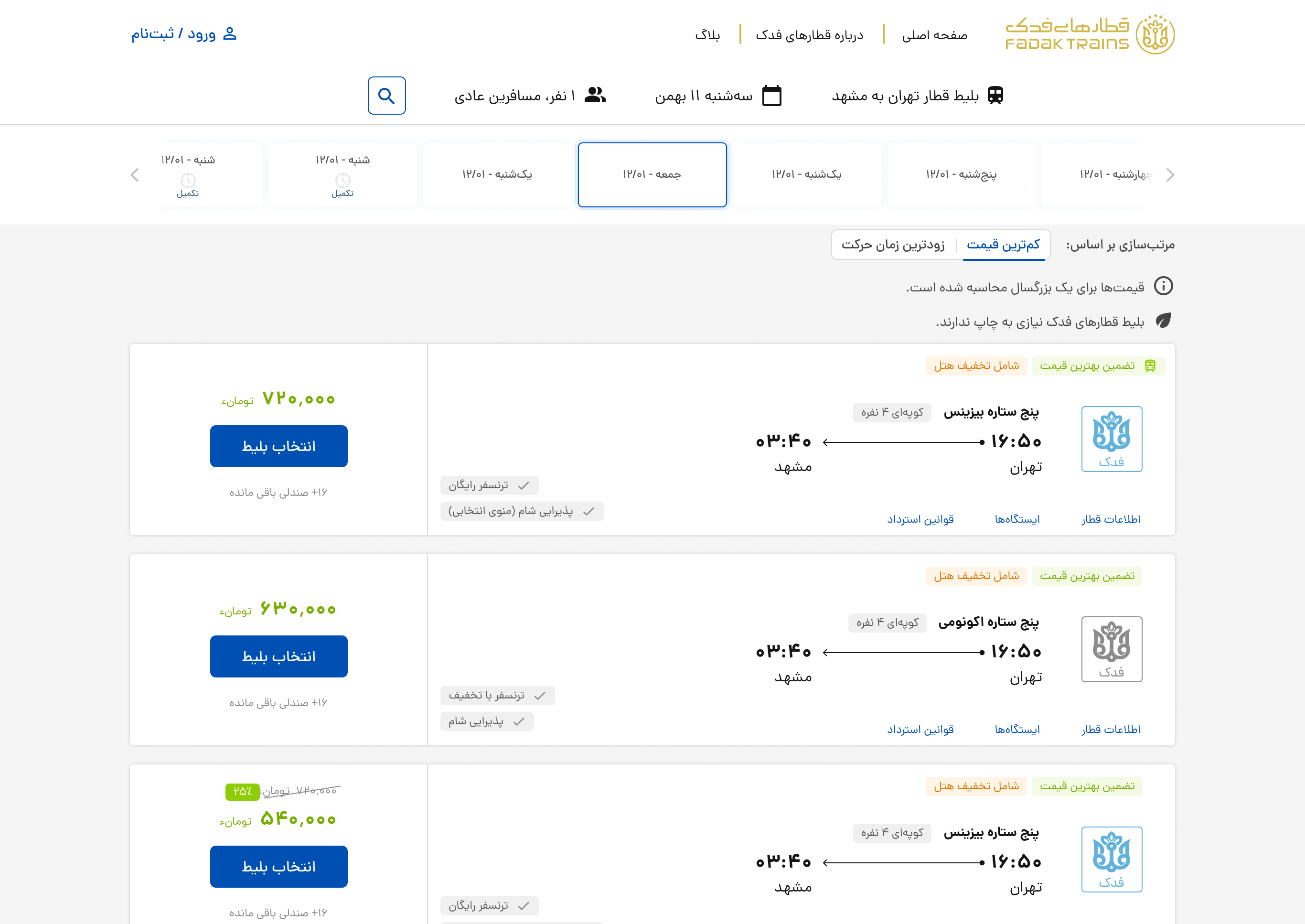Select the پنج‌شنبه date card
Viewport: 1305px width, 924px height.
tap(962, 175)
